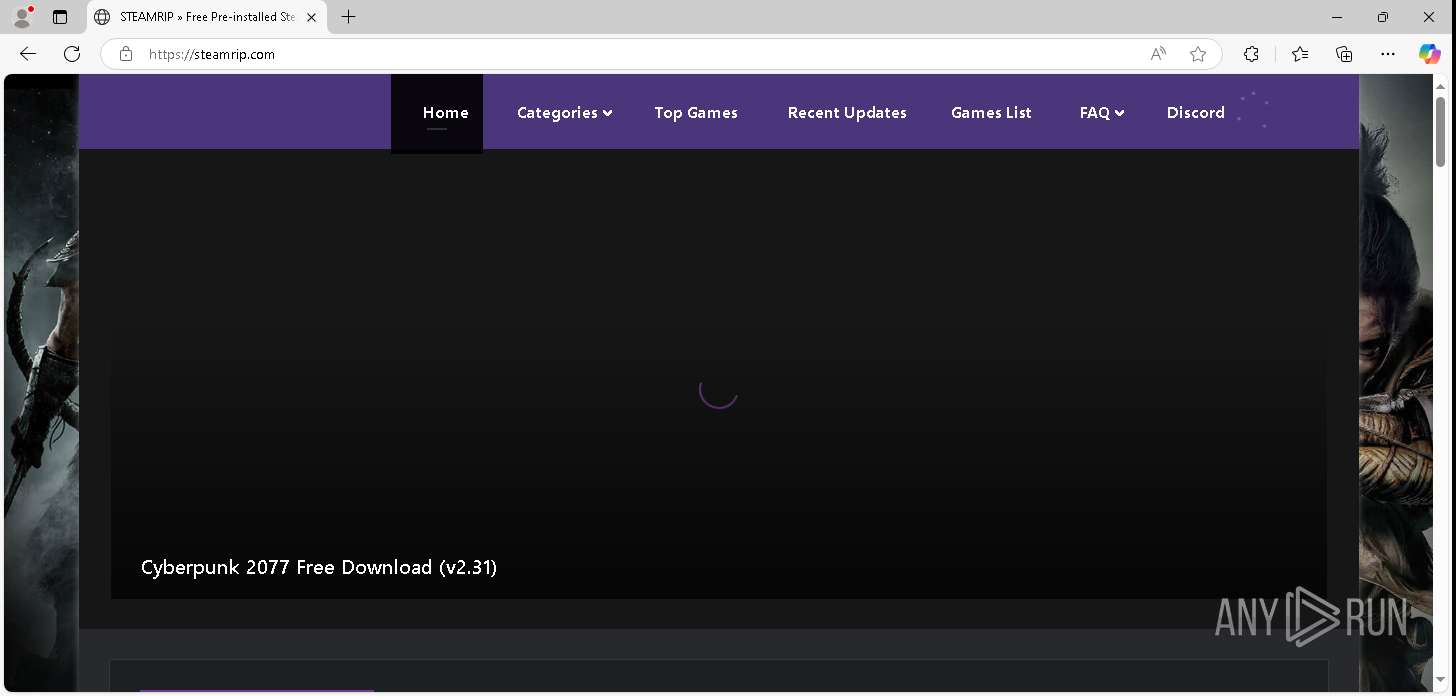Open Cyberpunk 2077 Free Download link
Viewport: 1456px width, 696px height.
point(319,567)
